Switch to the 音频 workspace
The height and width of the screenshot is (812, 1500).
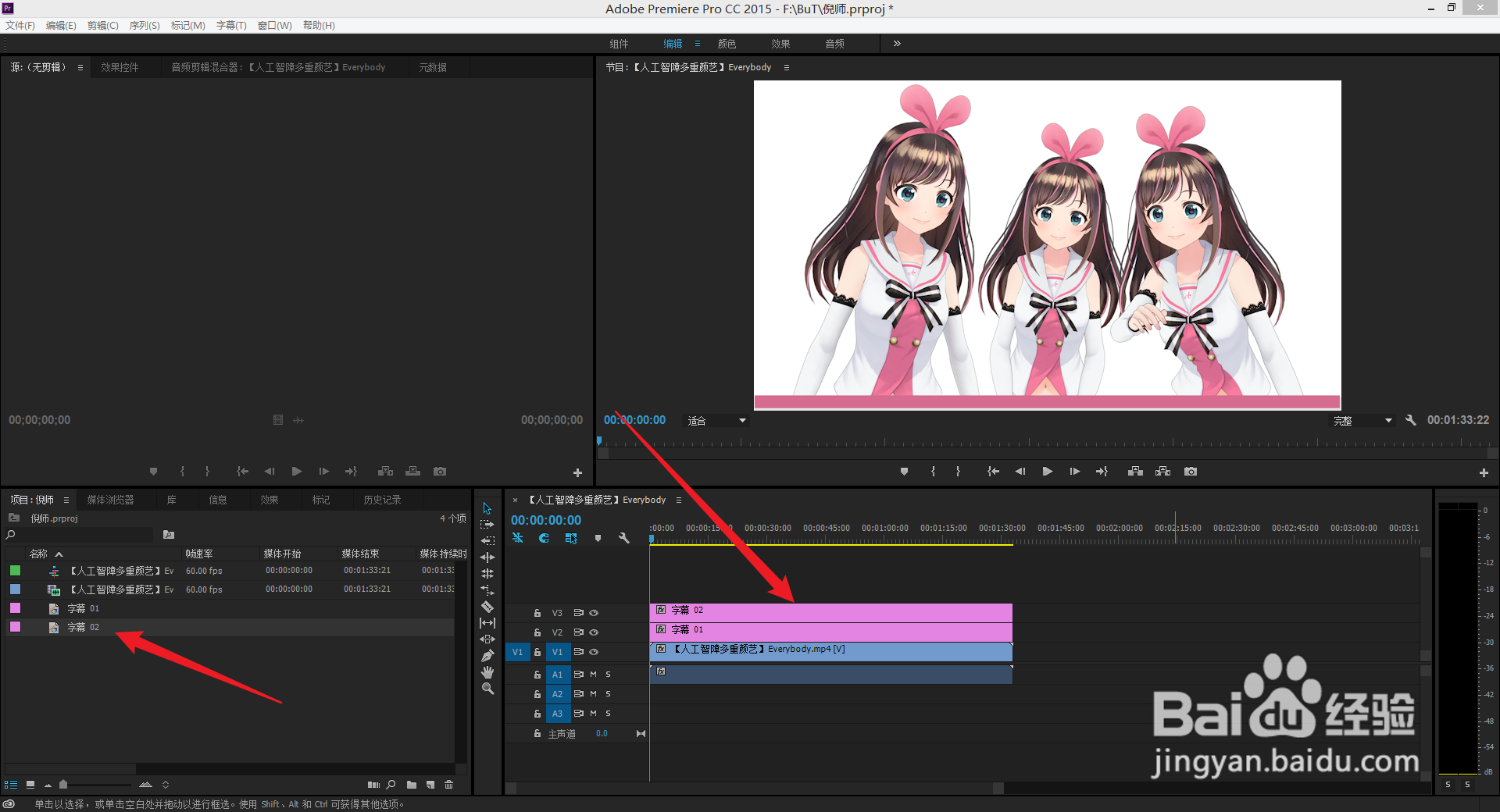[834, 44]
